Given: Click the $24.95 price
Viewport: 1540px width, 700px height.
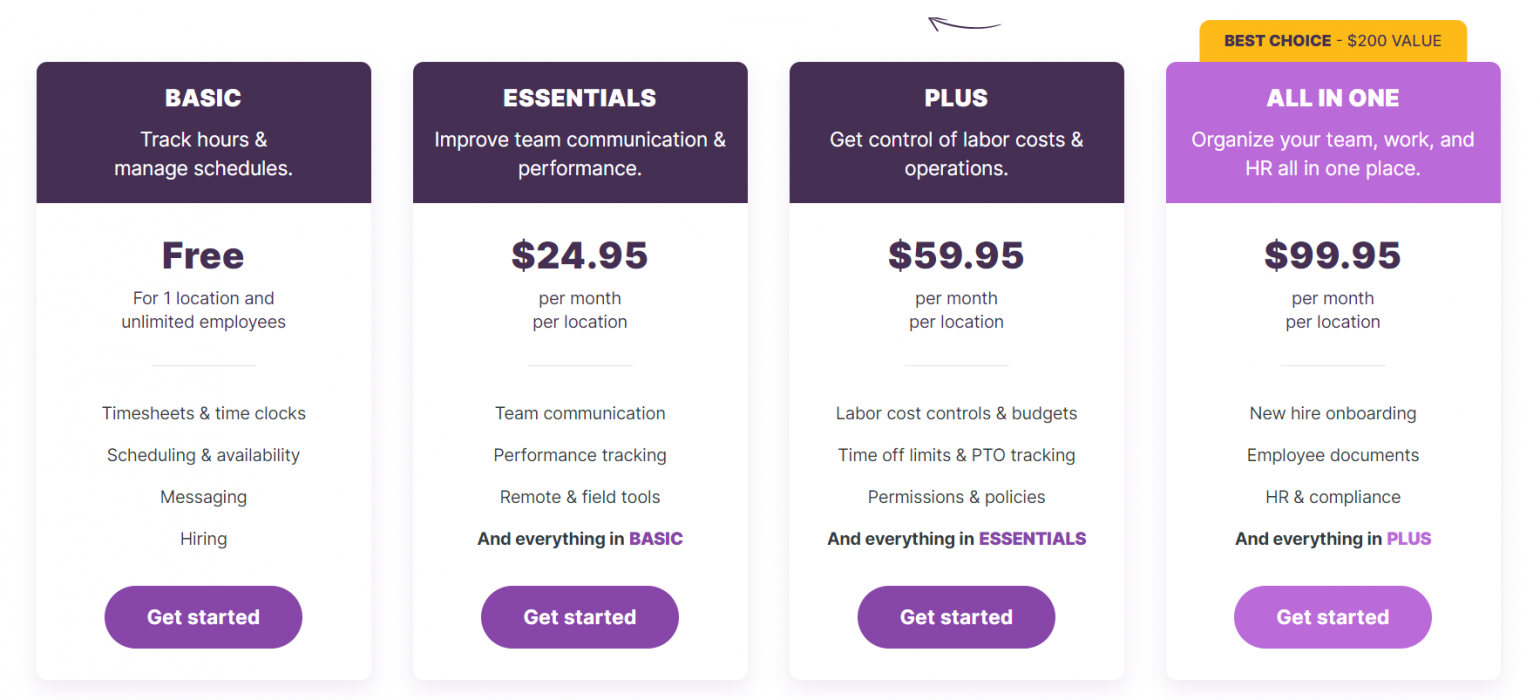Looking at the screenshot, I should pos(580,256).
